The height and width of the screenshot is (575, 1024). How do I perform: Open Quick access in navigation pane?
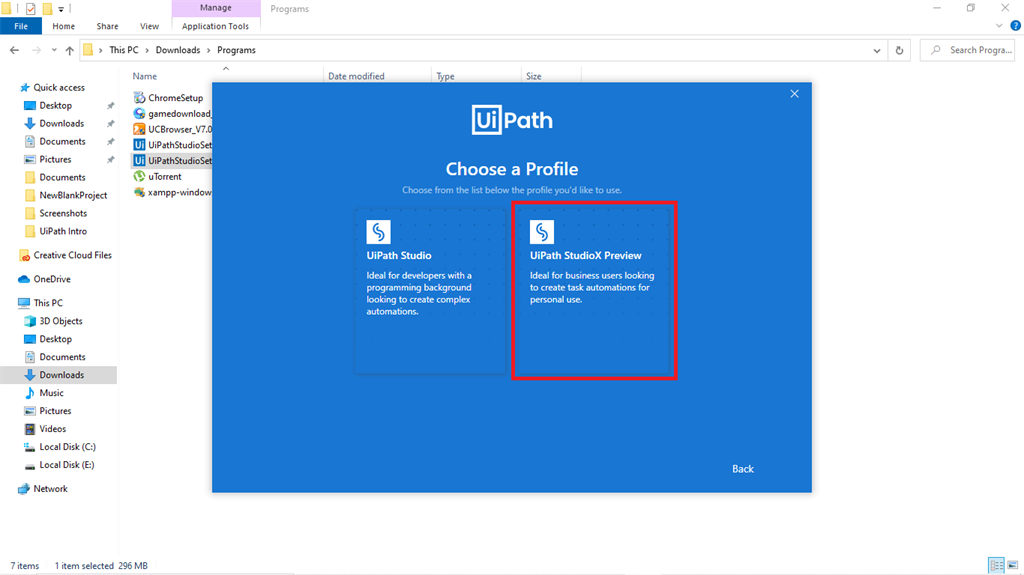coord(59,88)
